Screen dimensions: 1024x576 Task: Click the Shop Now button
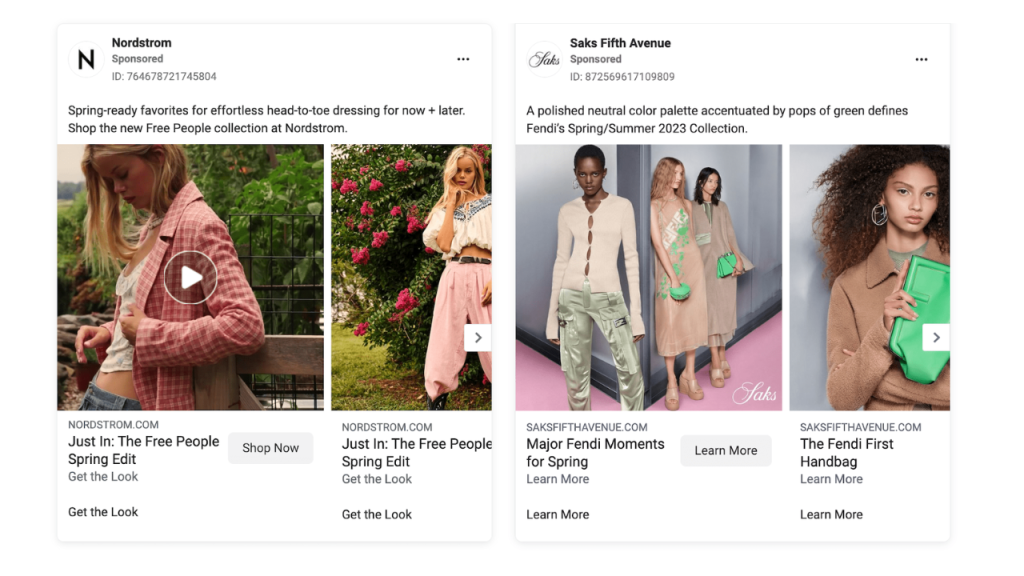270,448
